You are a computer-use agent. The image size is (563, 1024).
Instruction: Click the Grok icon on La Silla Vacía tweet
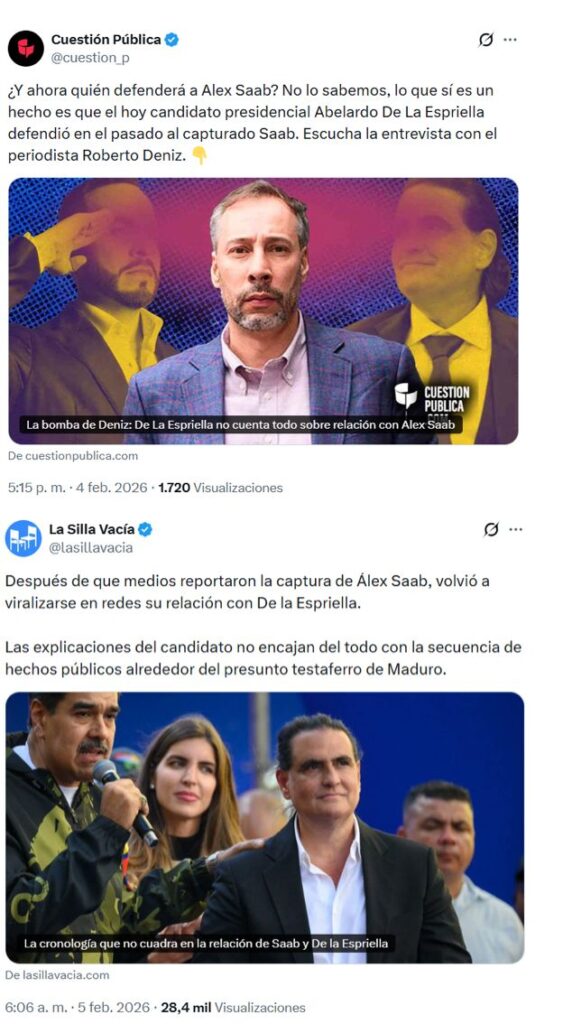[491, 530]
